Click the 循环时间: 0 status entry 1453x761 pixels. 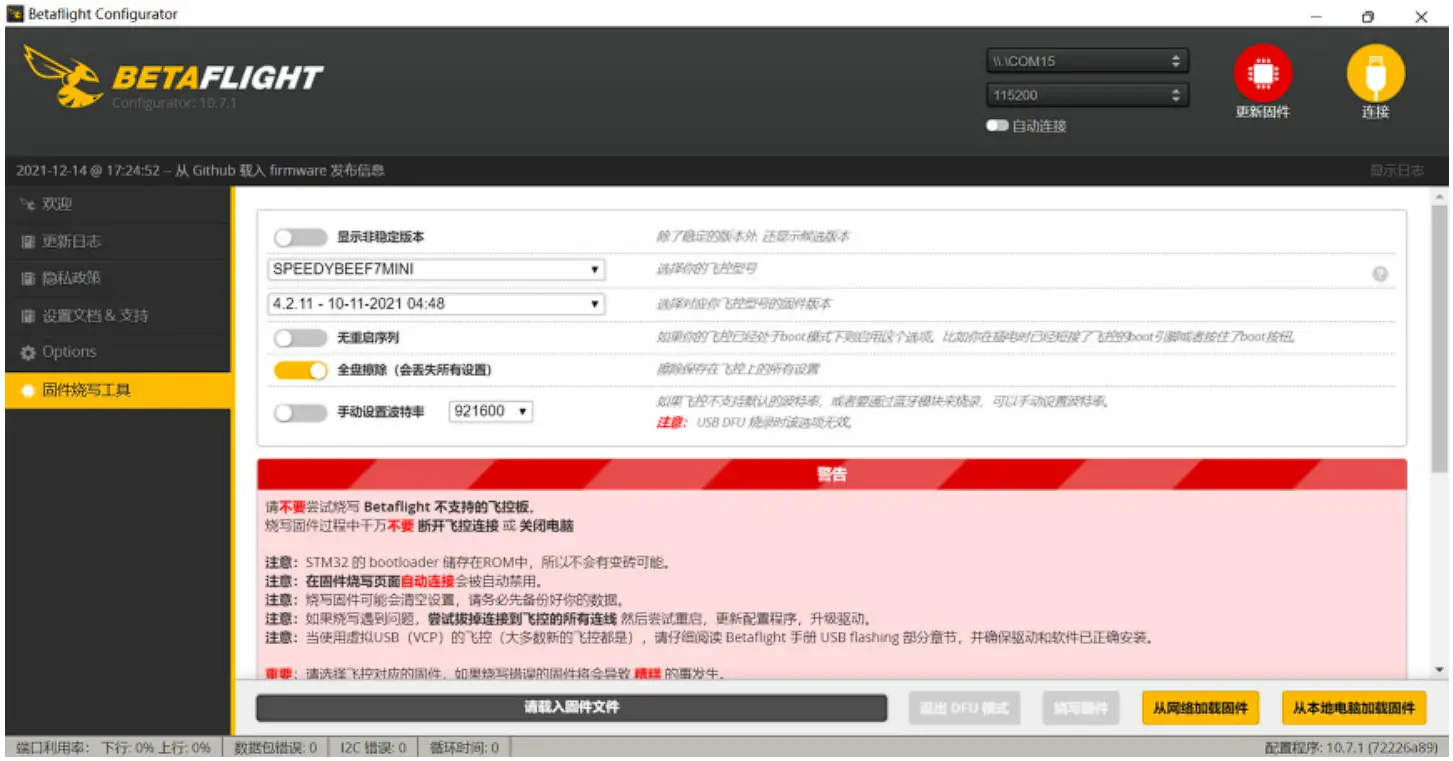pos(465,747)
